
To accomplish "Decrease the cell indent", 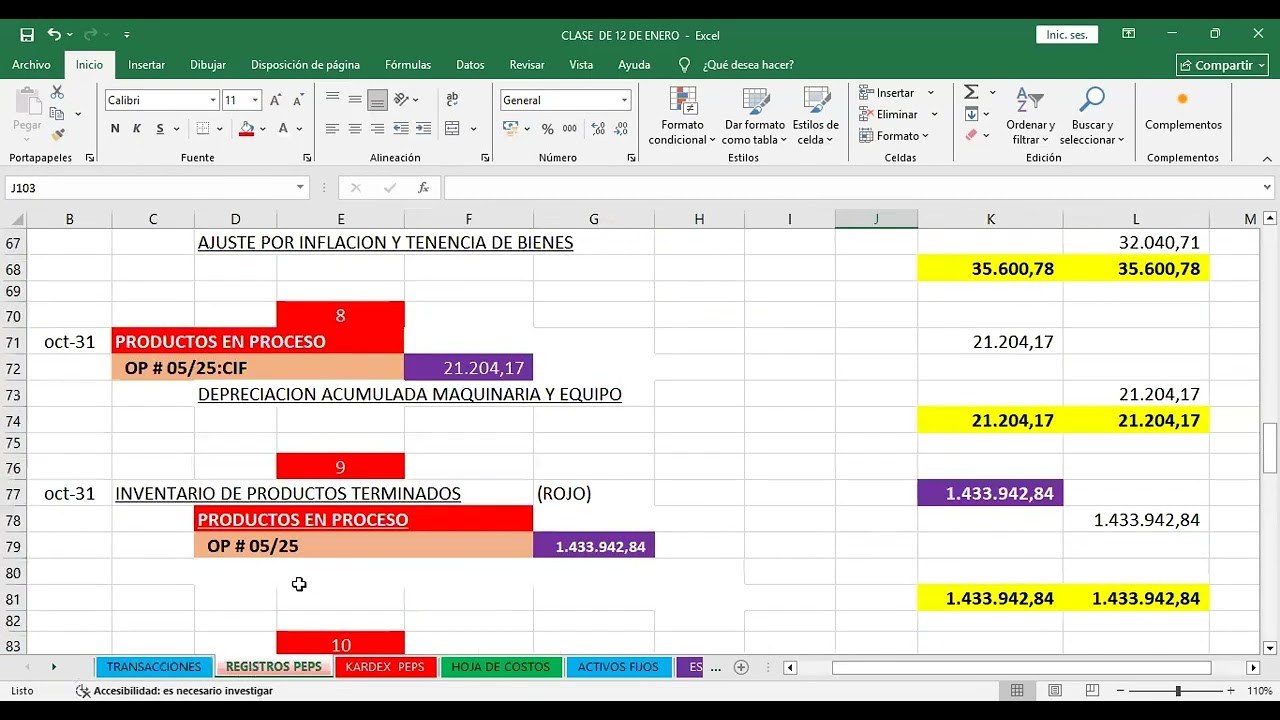I will [401, 128].
